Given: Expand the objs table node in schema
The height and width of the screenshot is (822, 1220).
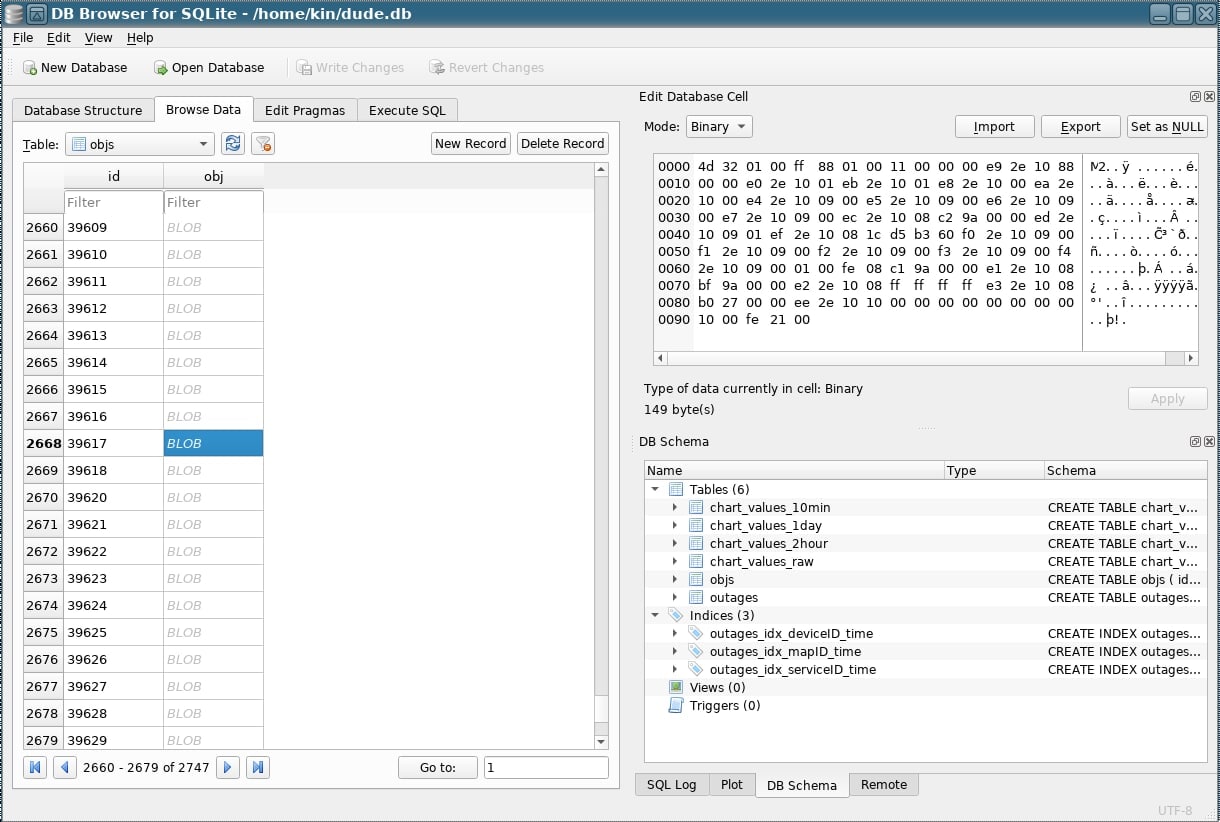Looking at the screenshot, I should coord(676,579).
